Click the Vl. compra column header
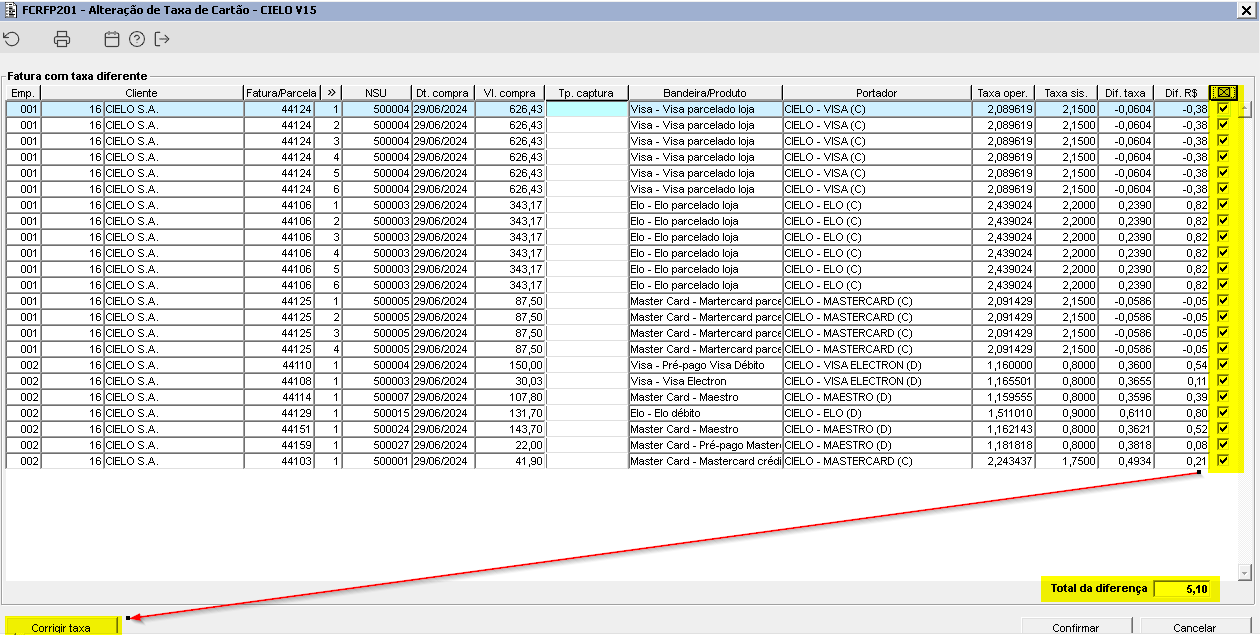The height and width of the screenshot is (635, 1260). pos(510,93)
